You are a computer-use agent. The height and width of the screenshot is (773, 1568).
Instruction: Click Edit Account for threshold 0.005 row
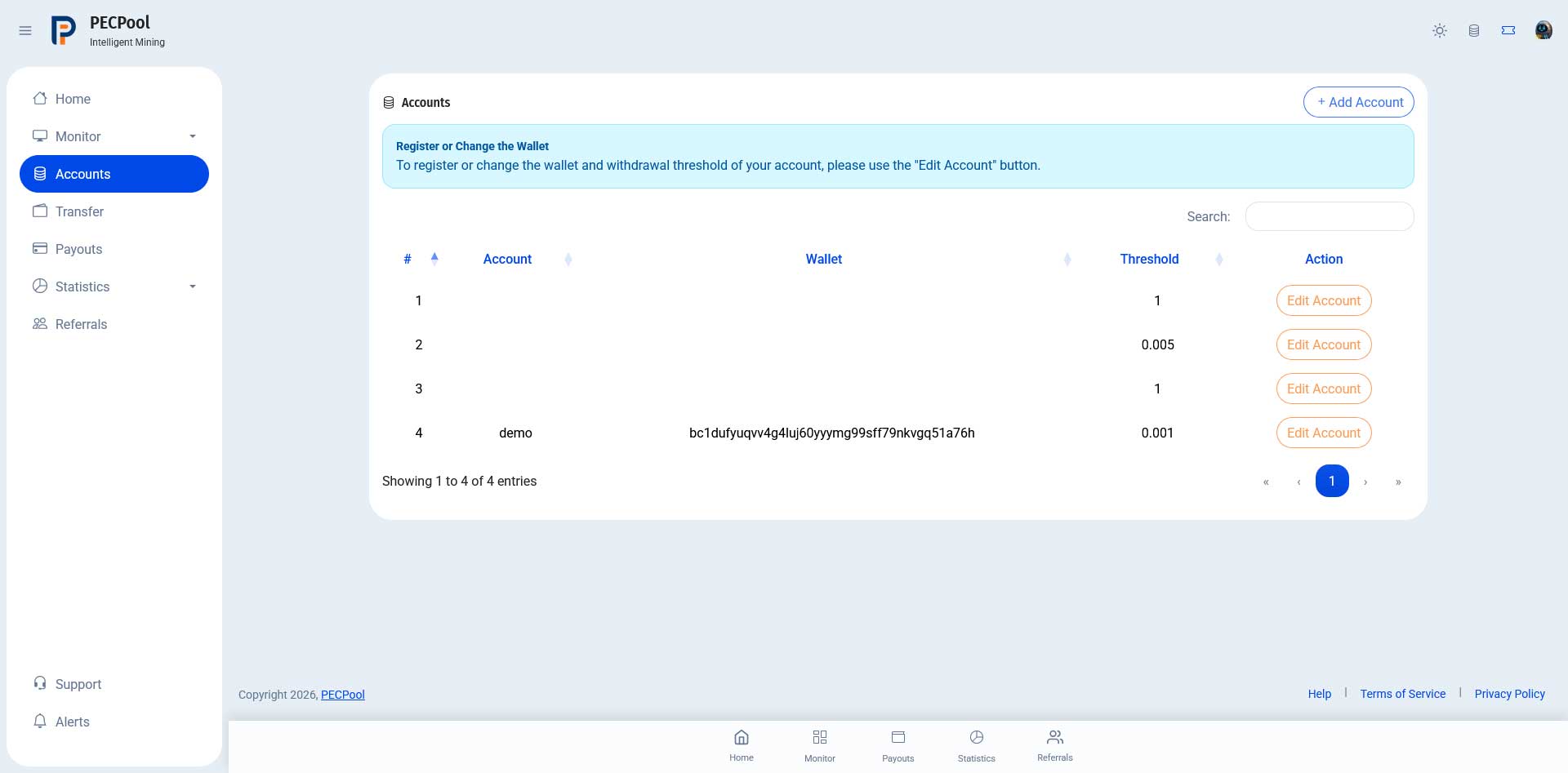(x=1324, y=344)
